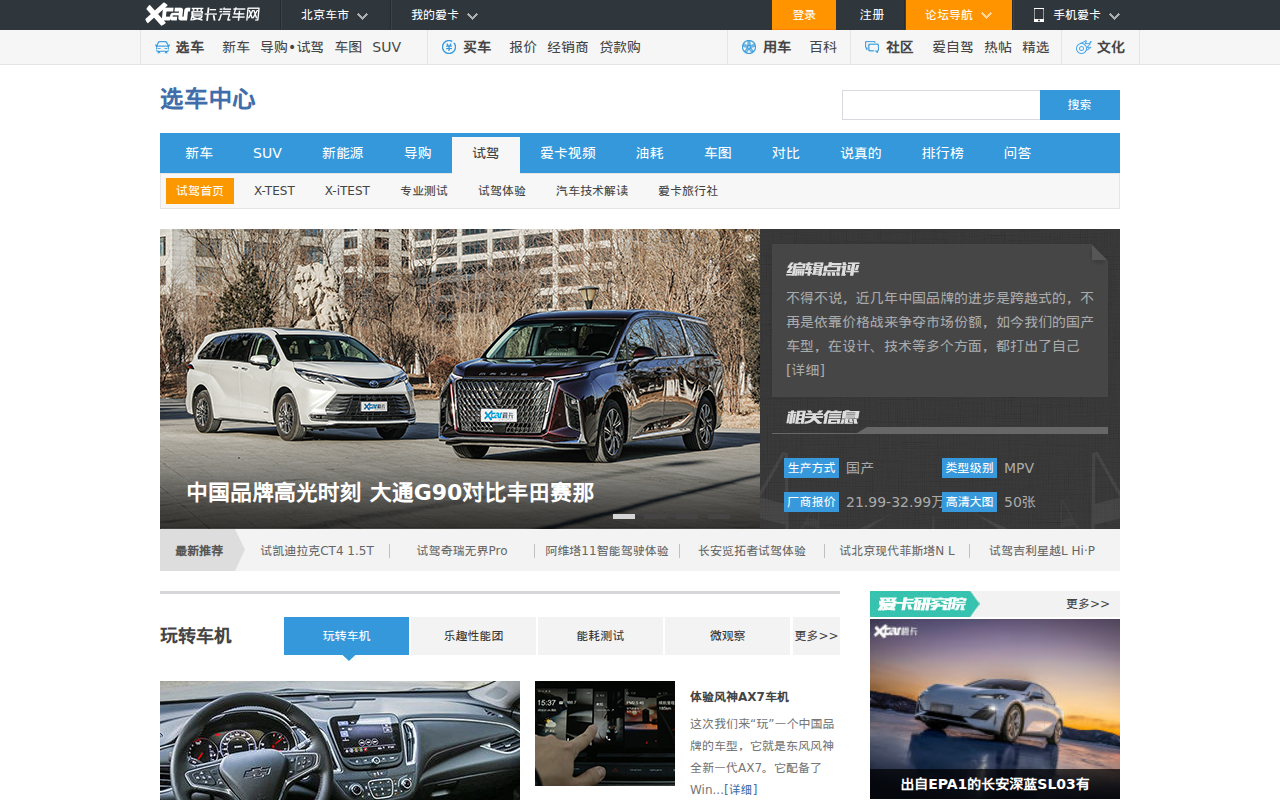Click the 热帖 link

[998, 47]
